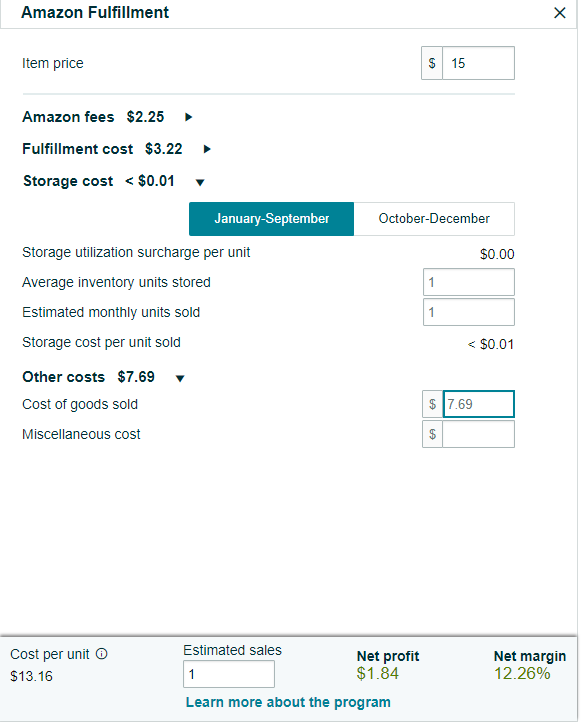Collapse the Other costs section arrow
The height and width of the screenshot is (722, 584).
tap(180, 378)
